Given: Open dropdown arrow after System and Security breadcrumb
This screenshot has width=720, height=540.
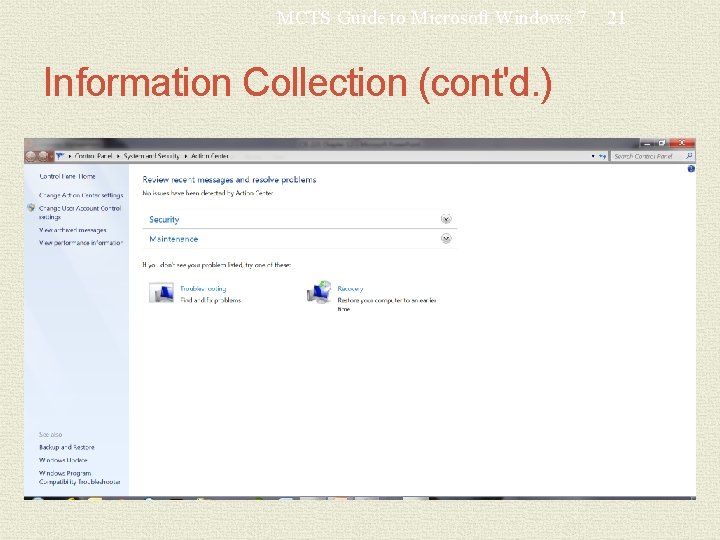Looking at the screenshot, I should (186, 156).
